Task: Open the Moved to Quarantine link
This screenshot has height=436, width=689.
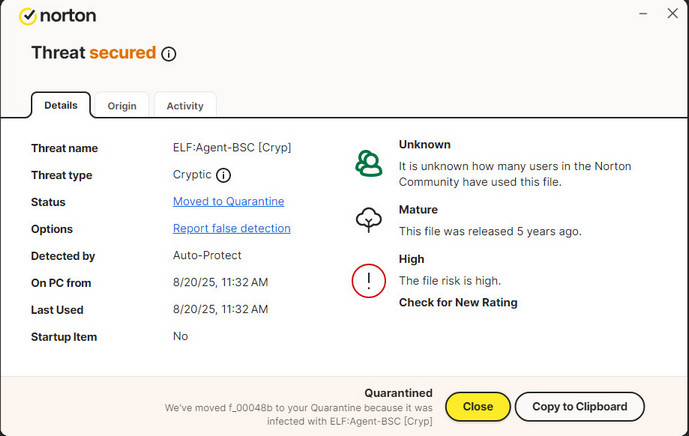Action: [228, 202]
